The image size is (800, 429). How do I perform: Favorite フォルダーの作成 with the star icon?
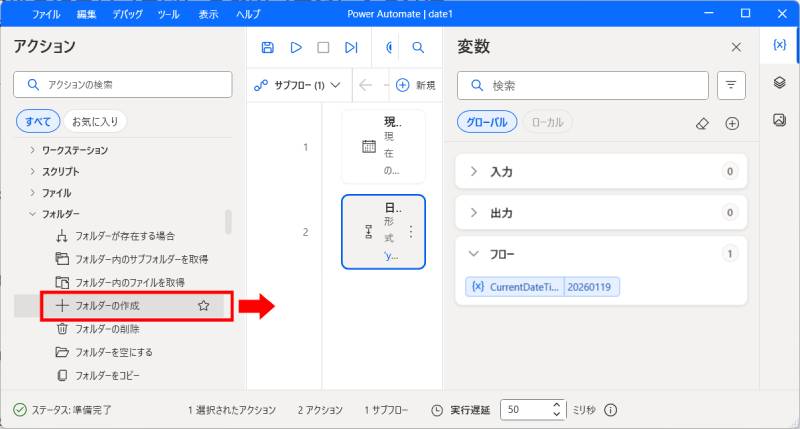click(204, 306)
